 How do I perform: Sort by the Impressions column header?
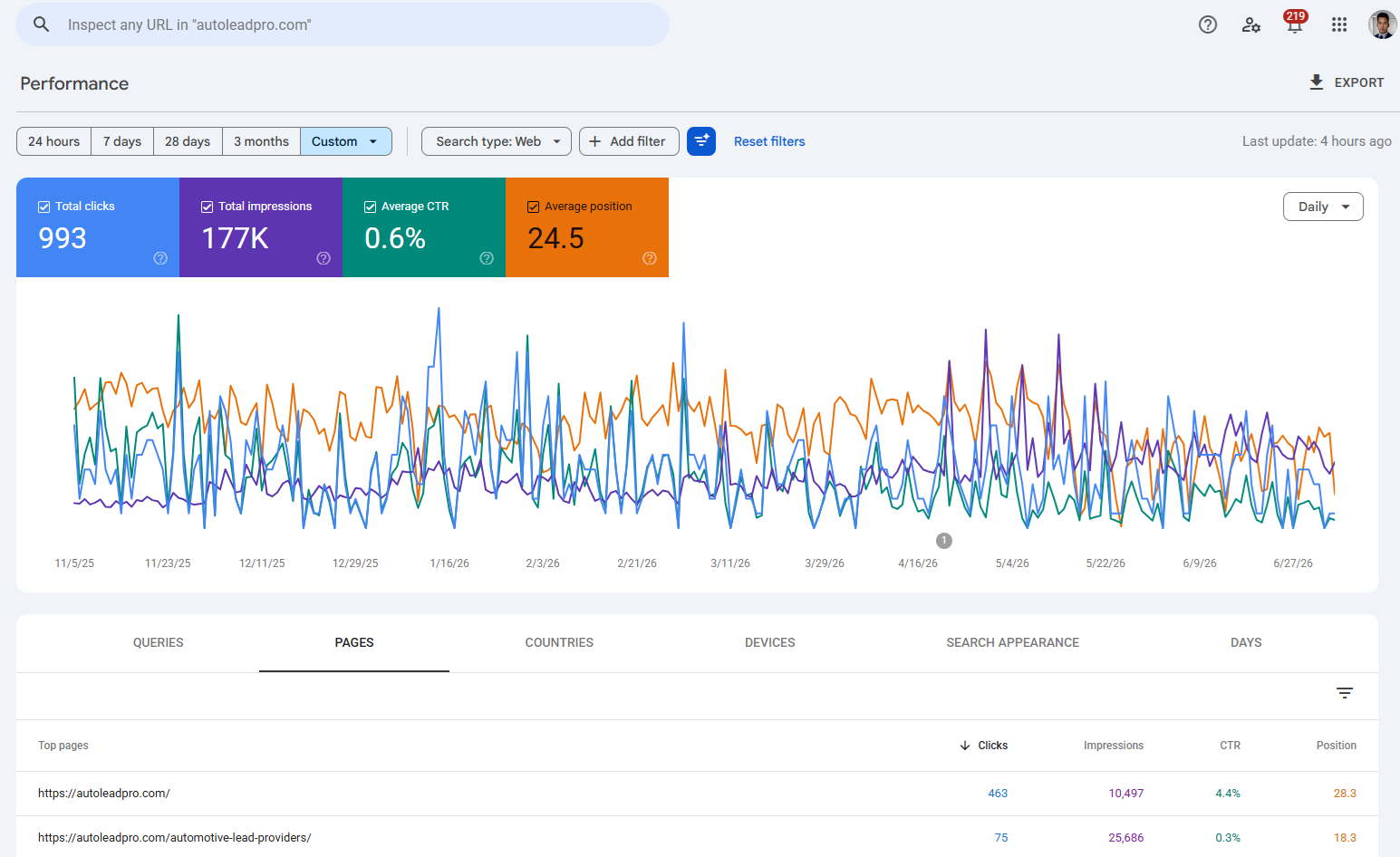tap(1114, 746)
